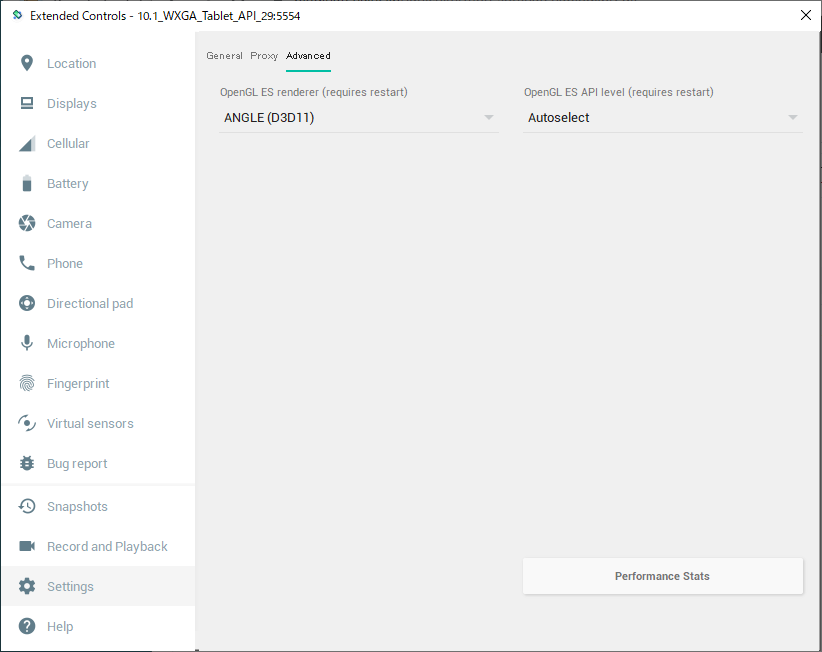Viewport: 822px width, 652px height.
Task: Open Bug report text entry
Action: (x=77, y=464)
